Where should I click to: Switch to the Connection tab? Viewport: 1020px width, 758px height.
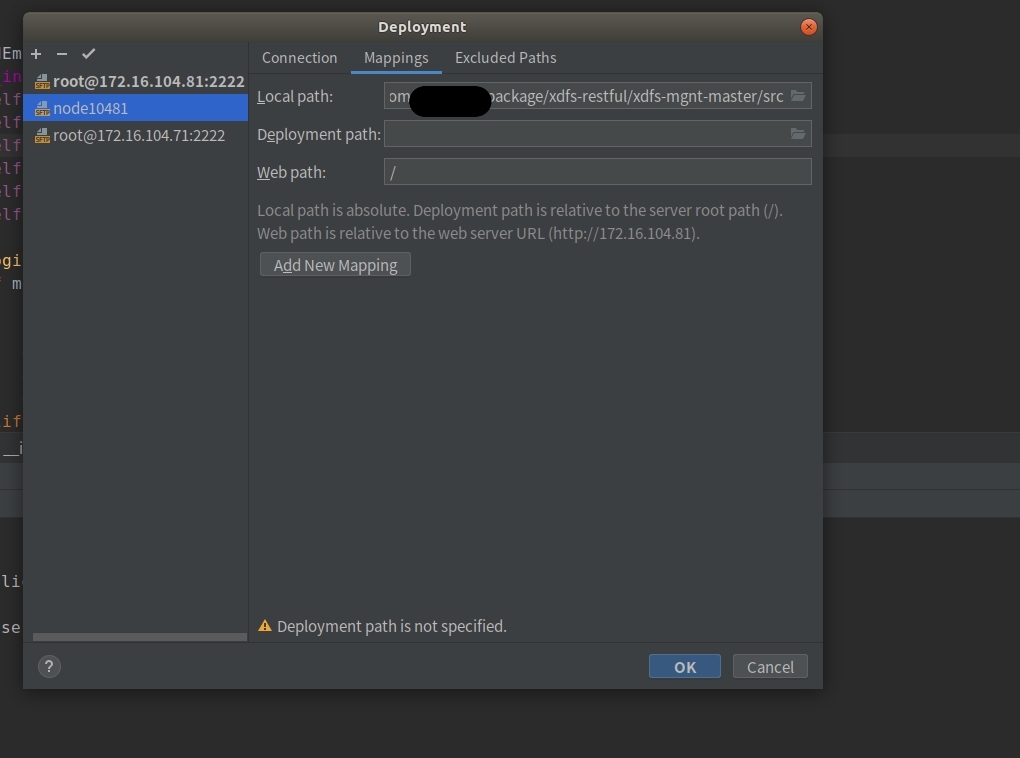pos(299,58)
